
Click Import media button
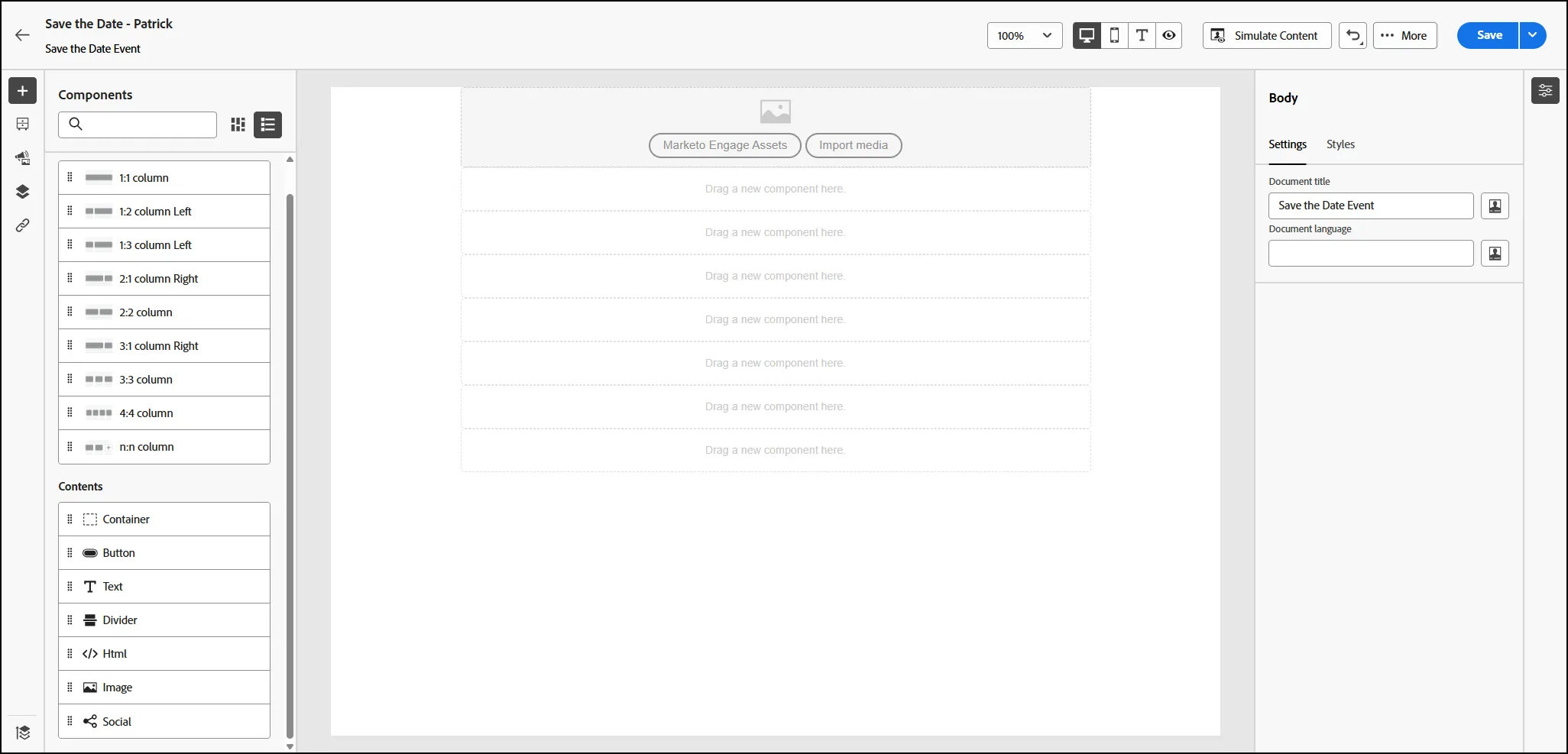pyautogui.click(x=854, y=145)
